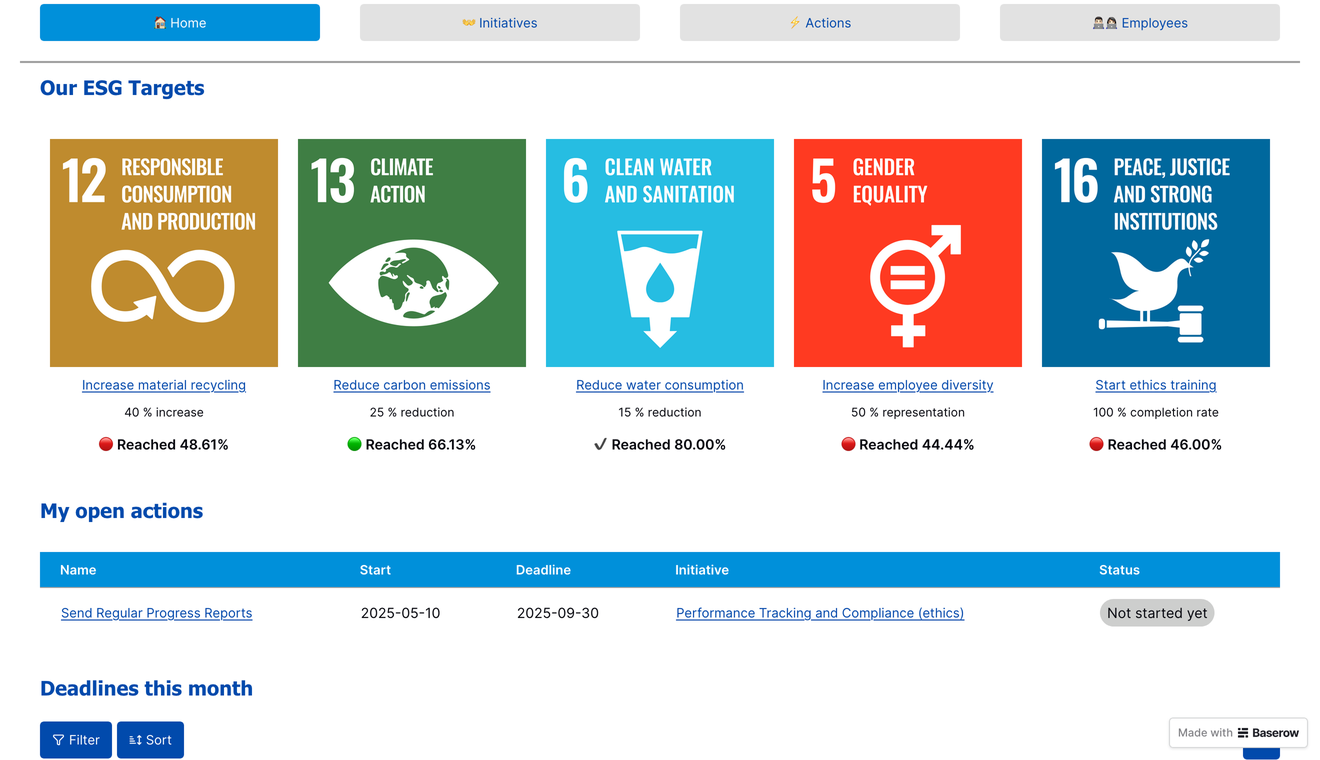Click the 'Our ESG Targets' heading

click(122, 88)
